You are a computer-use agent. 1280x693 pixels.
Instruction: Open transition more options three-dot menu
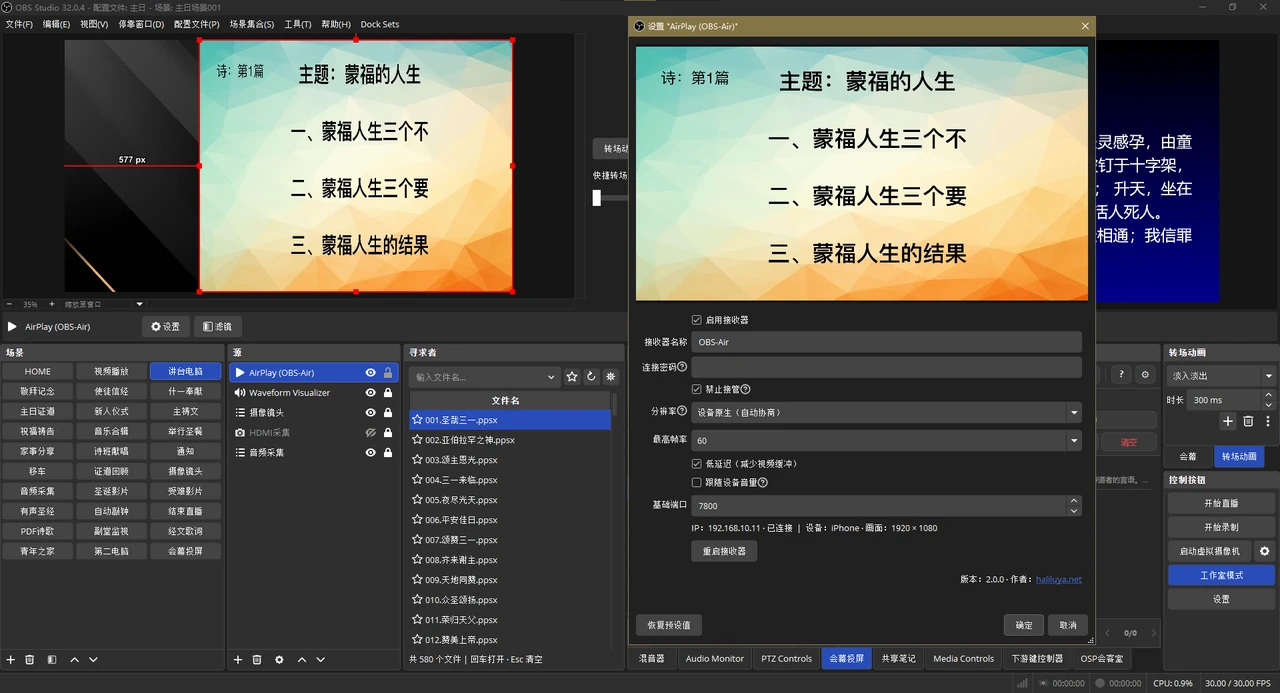(x=1268, y=422)
